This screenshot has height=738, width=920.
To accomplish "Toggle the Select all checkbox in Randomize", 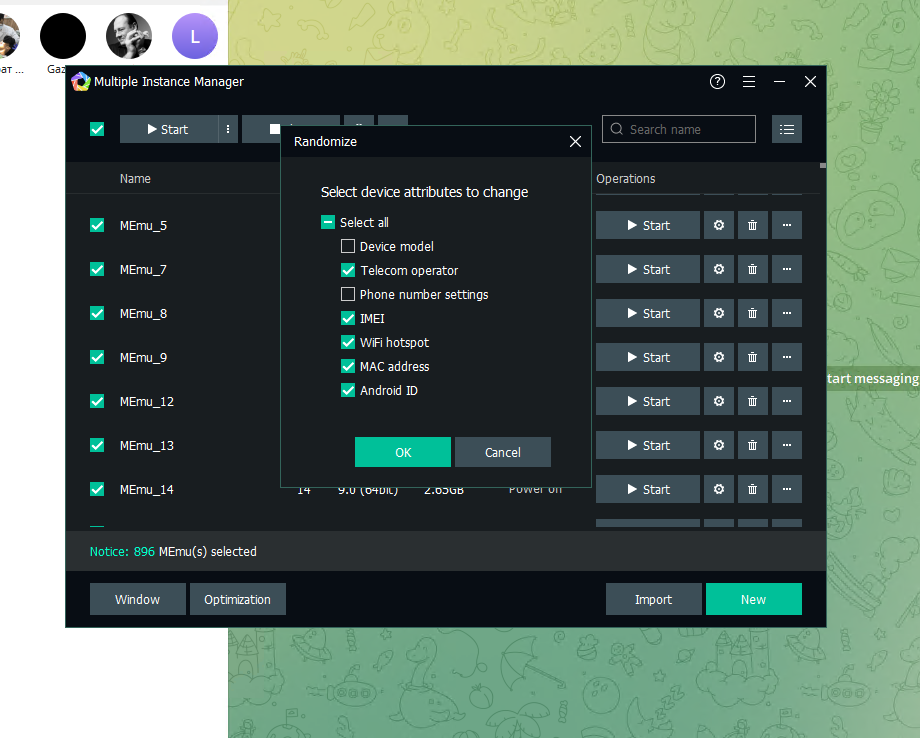I will [x=328, y=222].
